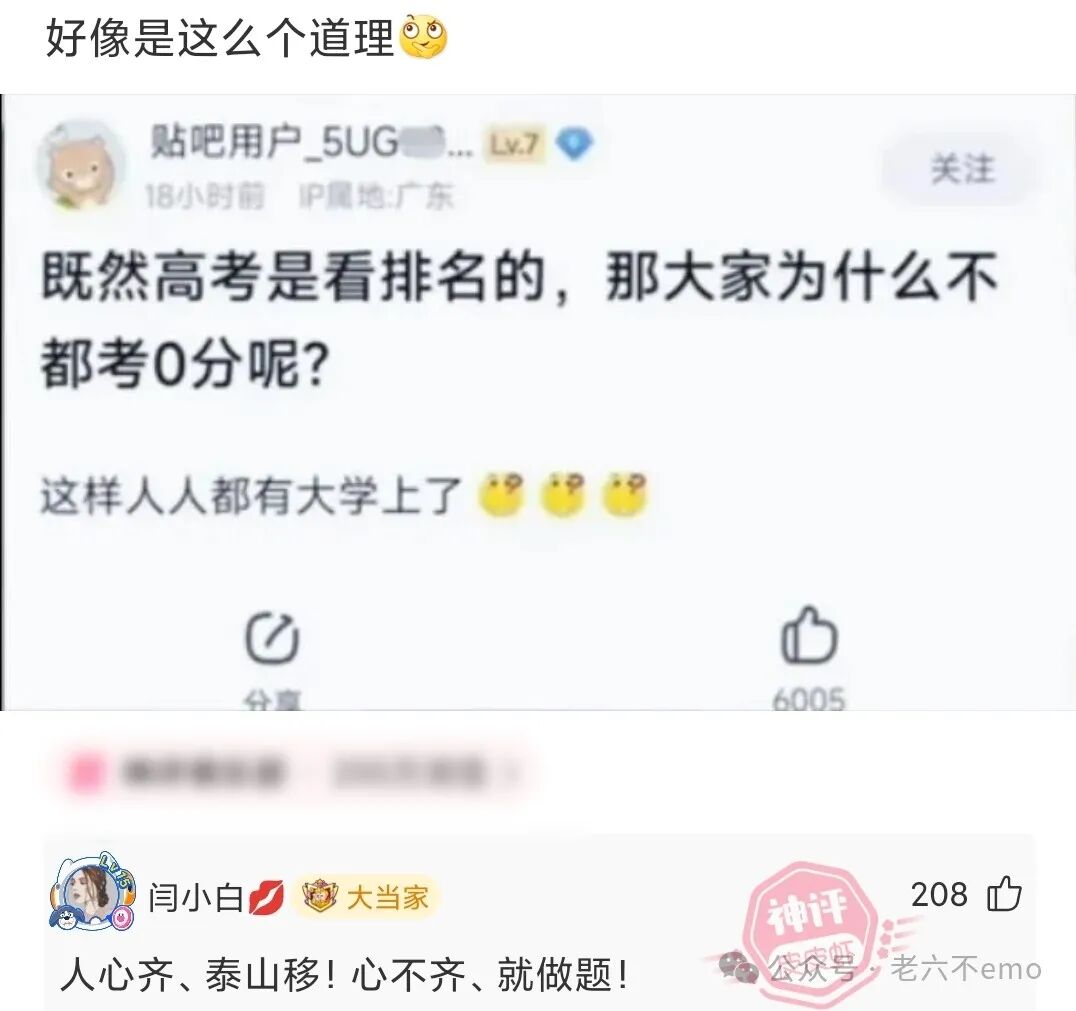Click the 6005 like count on post

pyautogui.click(x=808, y=699)
